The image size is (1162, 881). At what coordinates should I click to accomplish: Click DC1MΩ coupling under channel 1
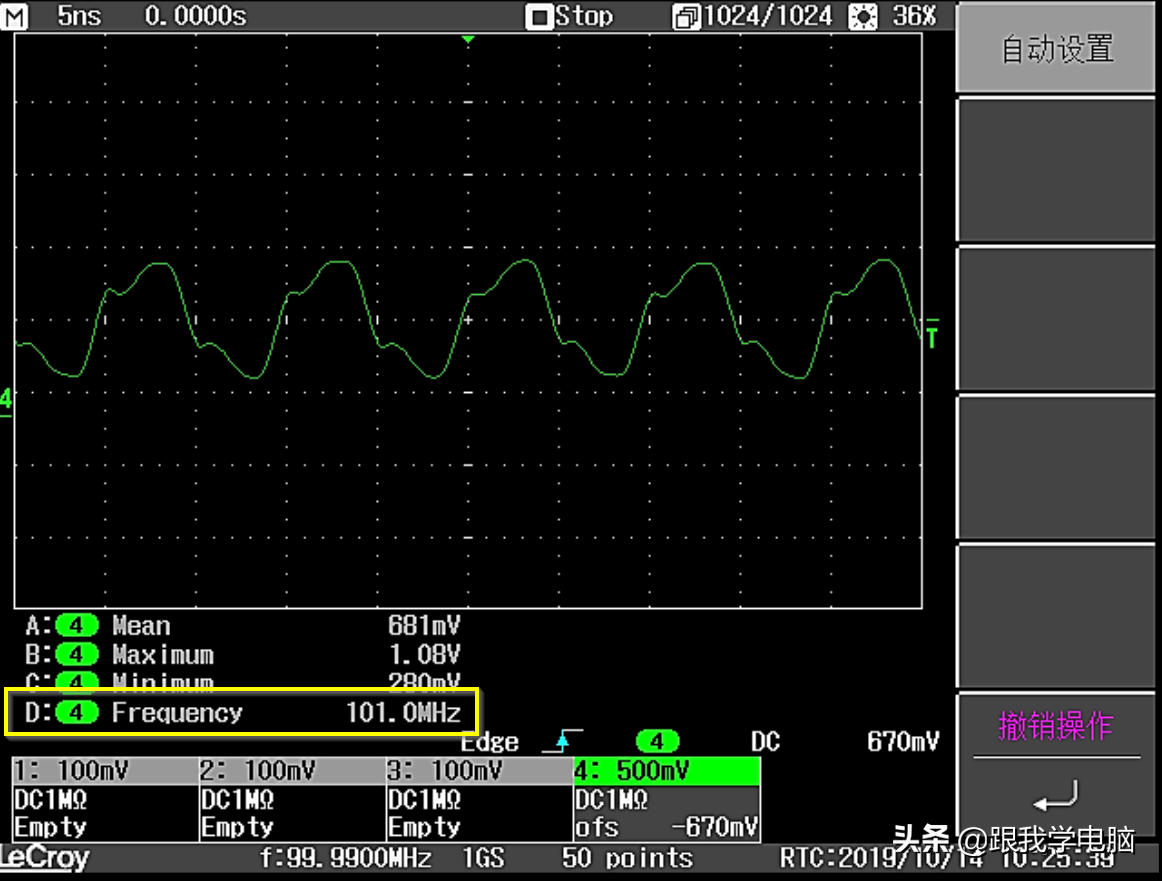[51, 799]
